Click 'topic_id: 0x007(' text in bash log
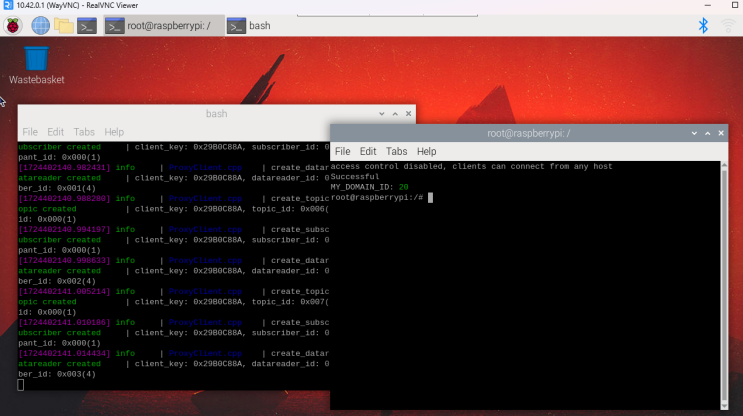The height and width of the screenshot is (416, 743). pyautogui.click(x=290, y=302)
